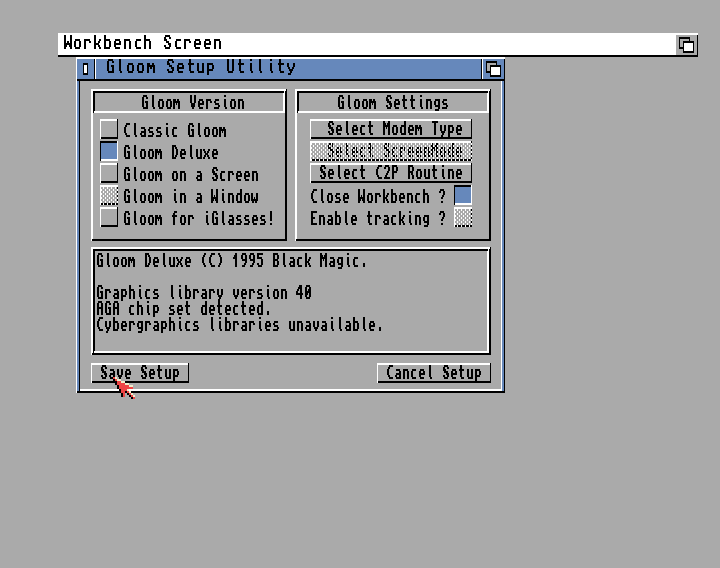Click the Gloom Settings panel header
720x568 pixels.
click(x=392, y=103)
